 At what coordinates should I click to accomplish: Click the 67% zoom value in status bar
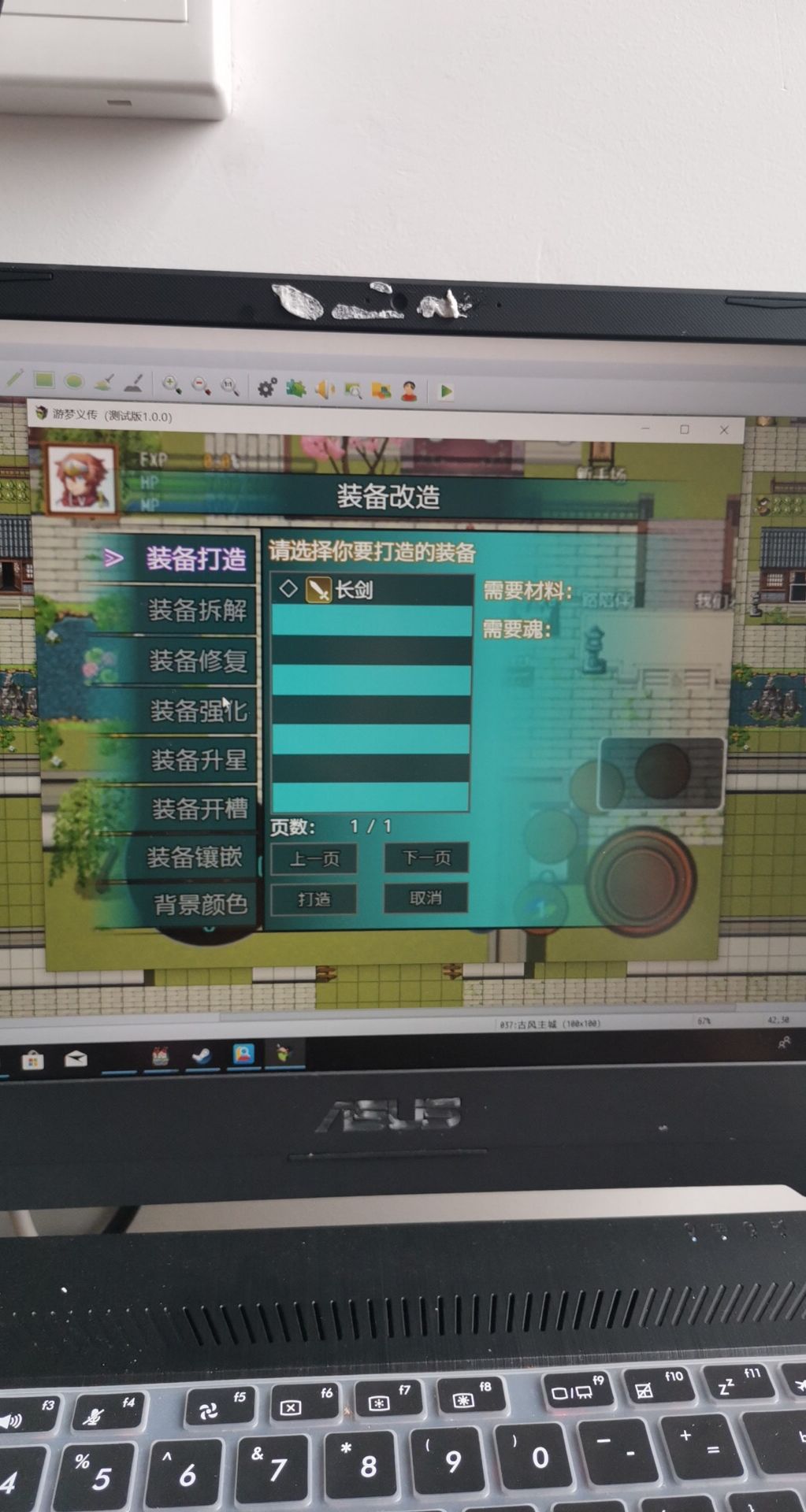click(703, 1021)
